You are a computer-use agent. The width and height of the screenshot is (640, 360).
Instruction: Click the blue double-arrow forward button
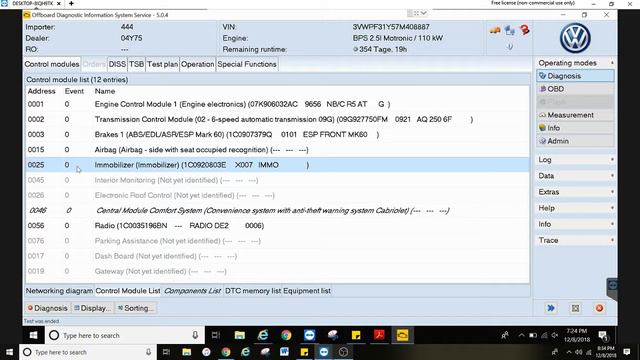[x=551, y=308]
